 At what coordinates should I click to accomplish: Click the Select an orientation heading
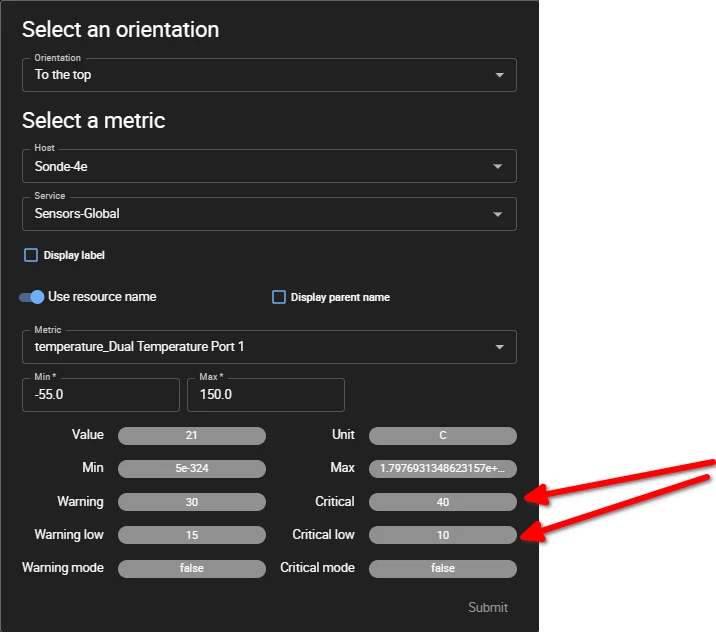121,30
